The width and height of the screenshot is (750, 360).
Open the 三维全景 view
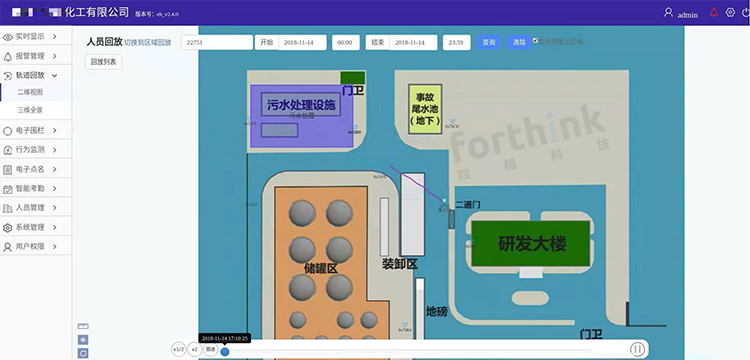click(30, 110)
